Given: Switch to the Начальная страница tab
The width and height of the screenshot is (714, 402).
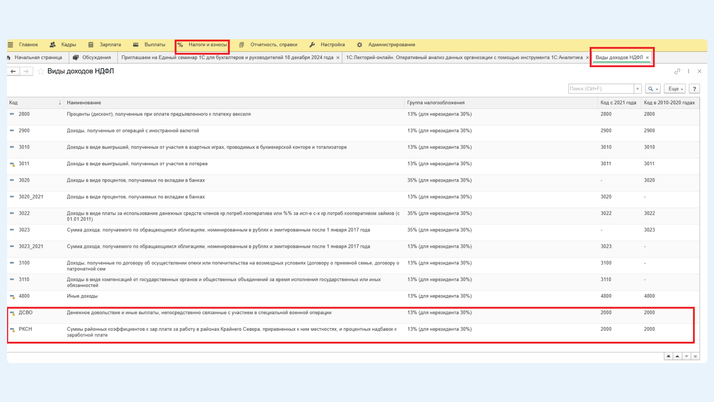Looking at the screenshot, I should (36, 58).
